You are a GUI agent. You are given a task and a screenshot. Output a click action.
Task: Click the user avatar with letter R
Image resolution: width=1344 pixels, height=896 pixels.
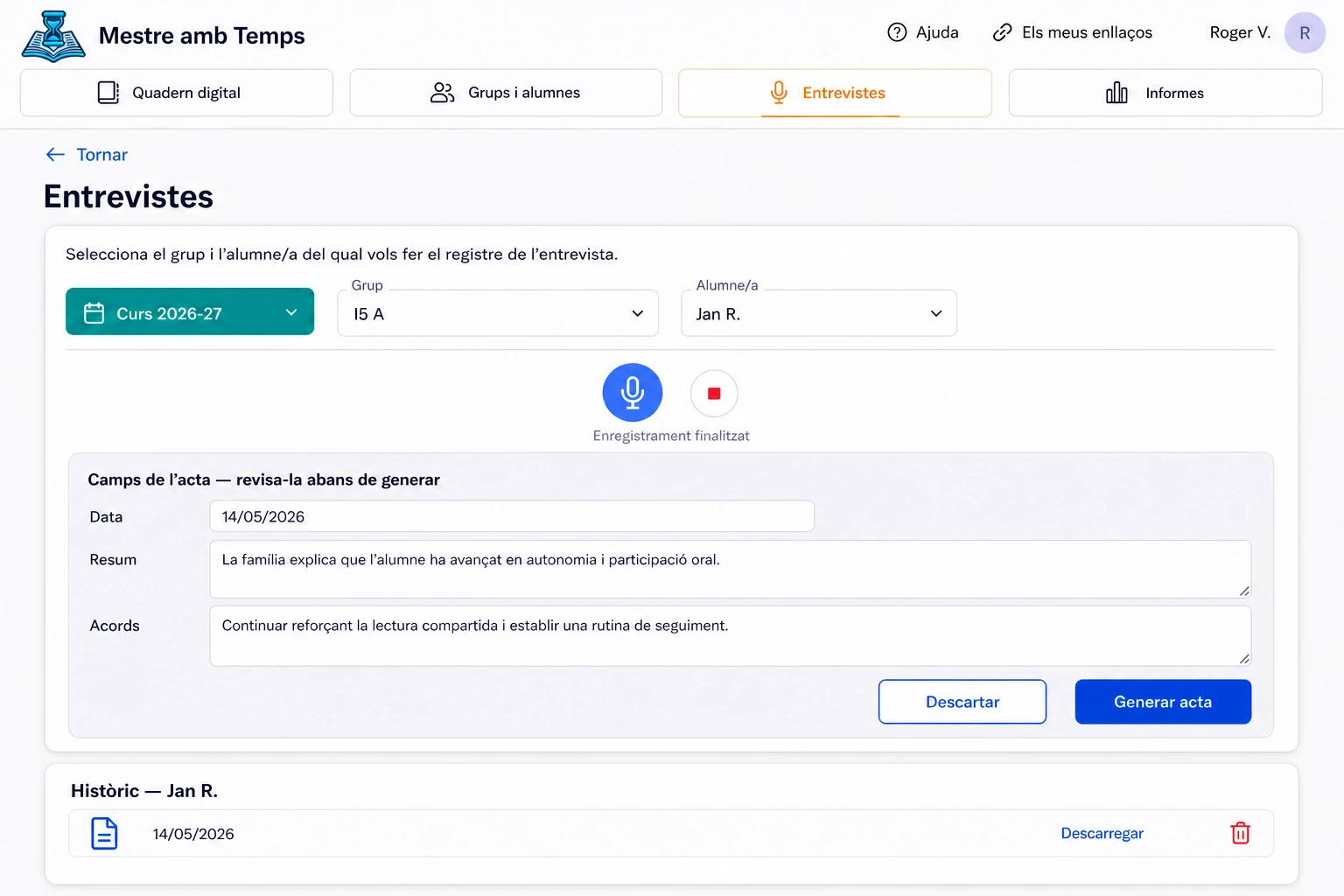click(1305, 33)
